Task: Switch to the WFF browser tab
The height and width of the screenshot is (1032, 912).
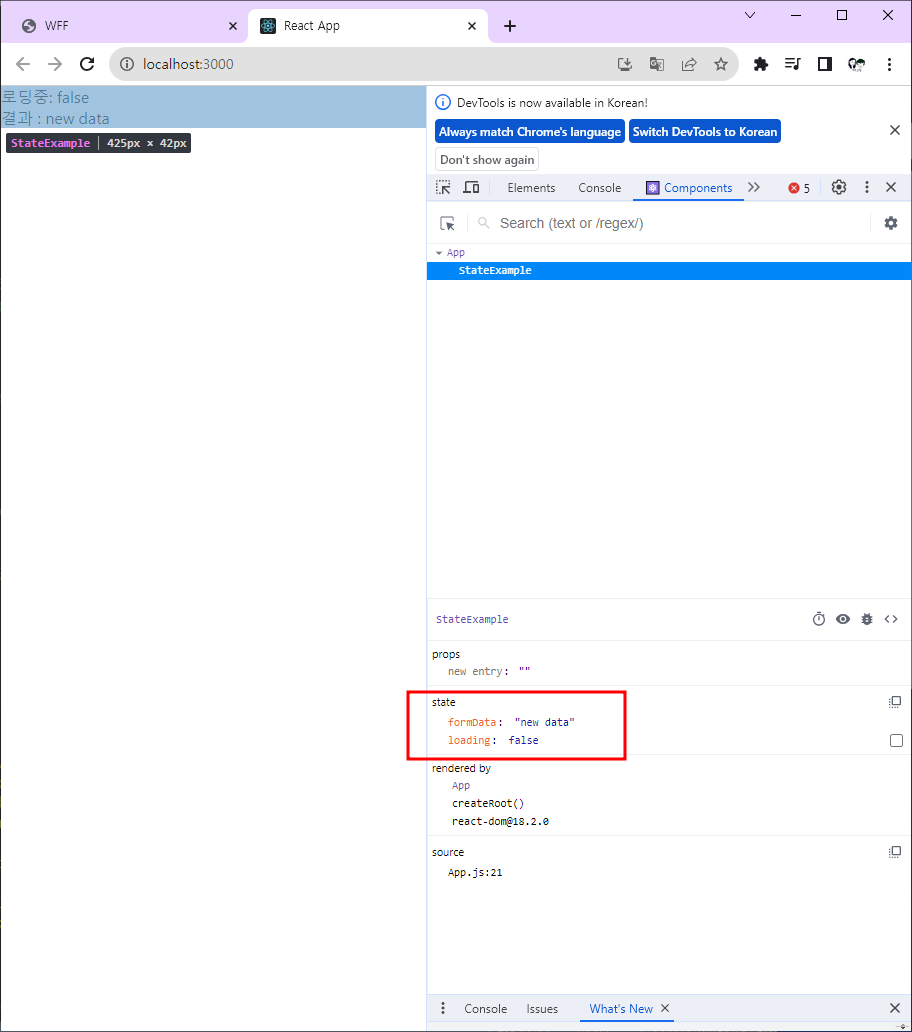Action: (x=123, y=26)
